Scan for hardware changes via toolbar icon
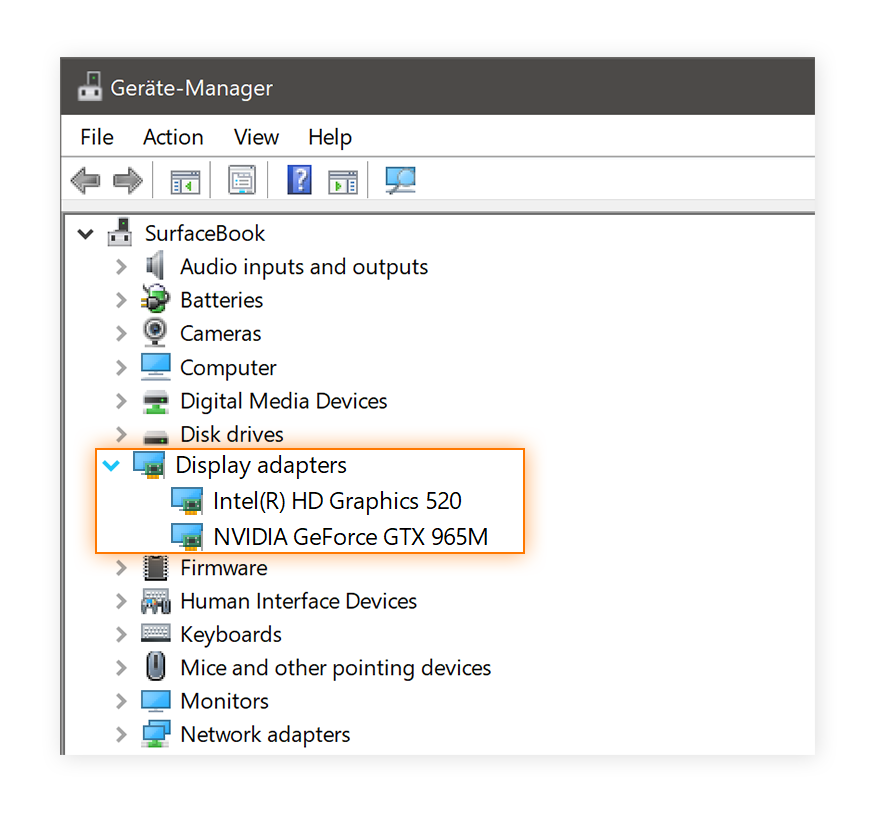Viewport: 872px width, 817px height. click(400, 180)
